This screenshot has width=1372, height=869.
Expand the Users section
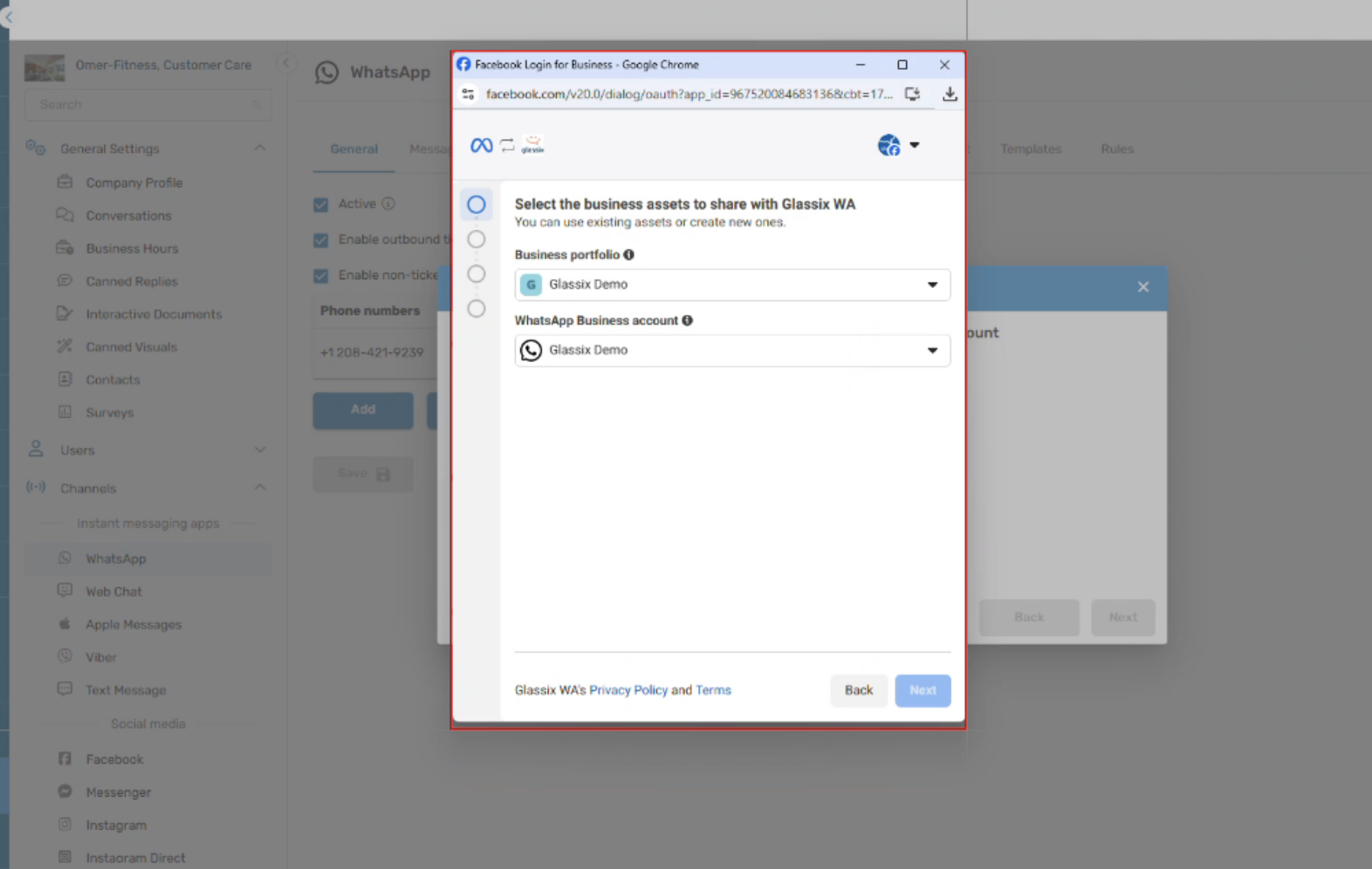[260, 450]
